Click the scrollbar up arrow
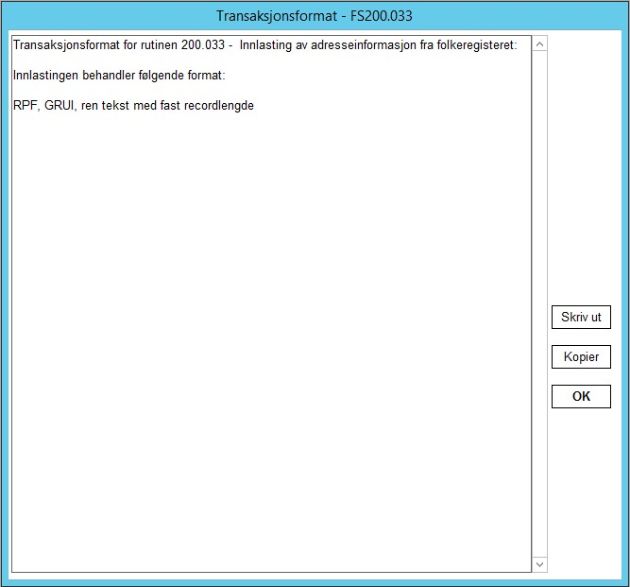This screenshot has height=587, width=630. click(540, 44)
